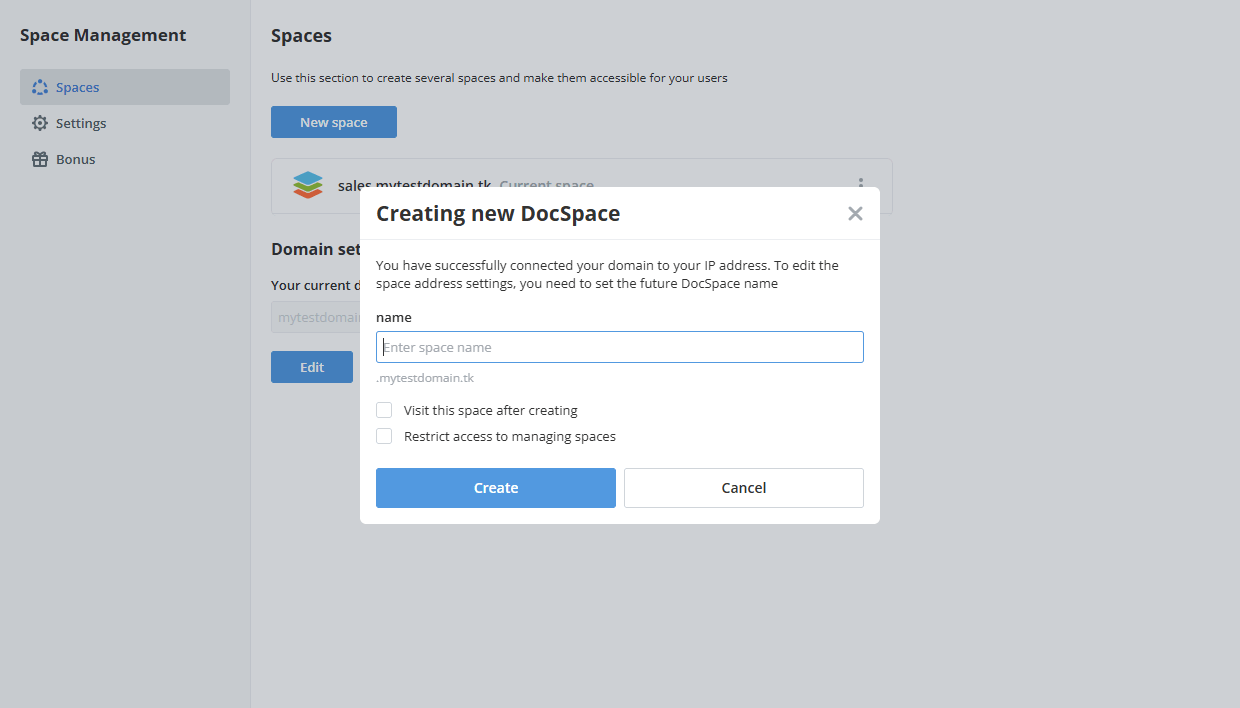Screen dimensions: 1240x708
Task: Enable "Visit this space after creating"
Action: coord(384,410)
